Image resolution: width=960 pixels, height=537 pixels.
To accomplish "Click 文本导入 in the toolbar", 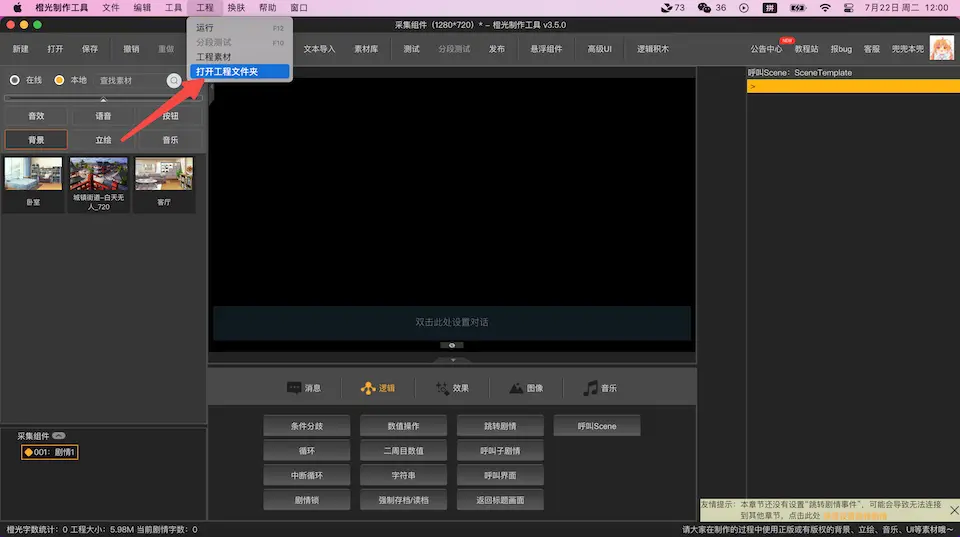I will pos(319,49).
